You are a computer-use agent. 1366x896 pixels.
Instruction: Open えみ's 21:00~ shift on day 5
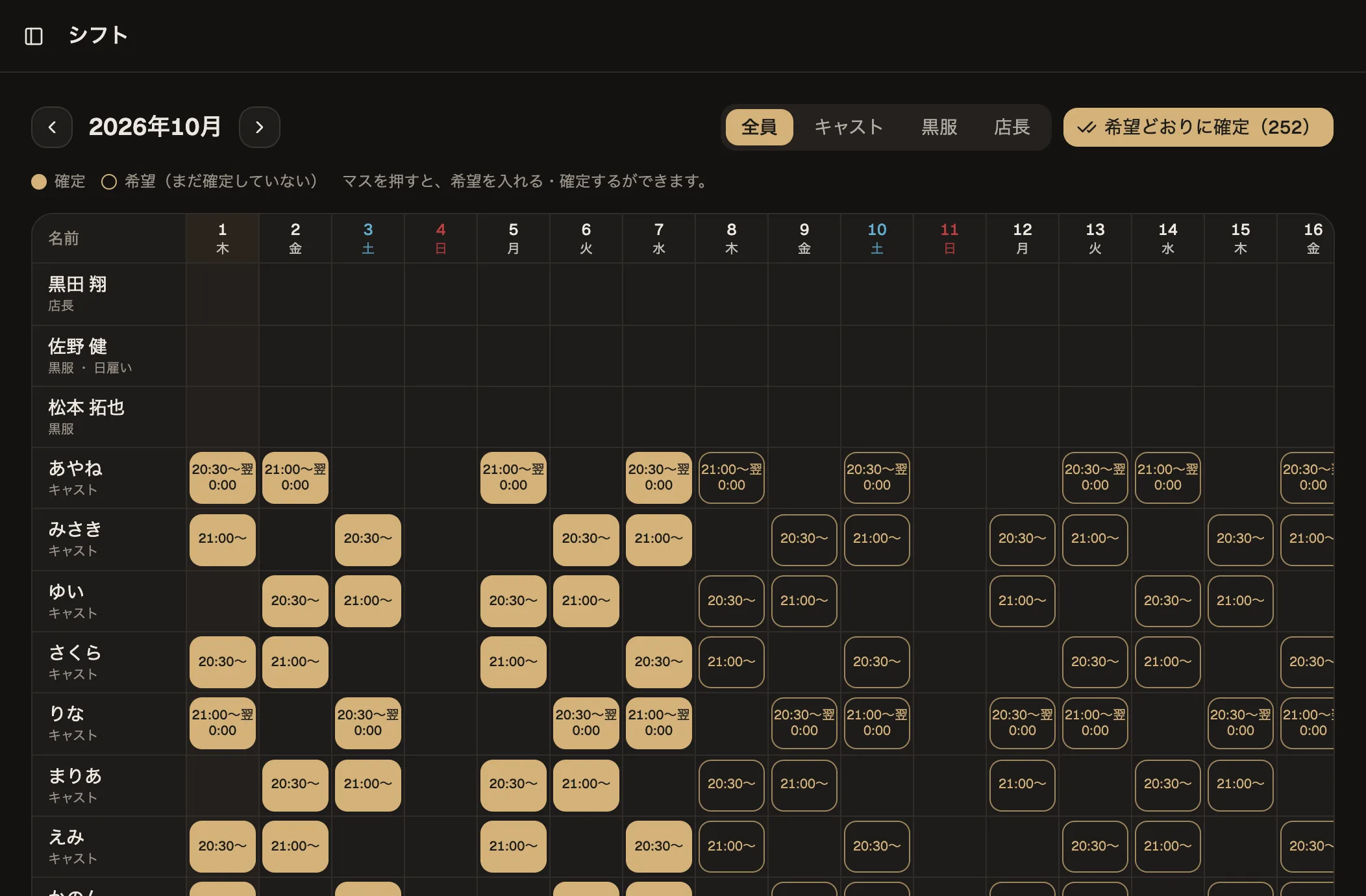click(x=514, y=847)
